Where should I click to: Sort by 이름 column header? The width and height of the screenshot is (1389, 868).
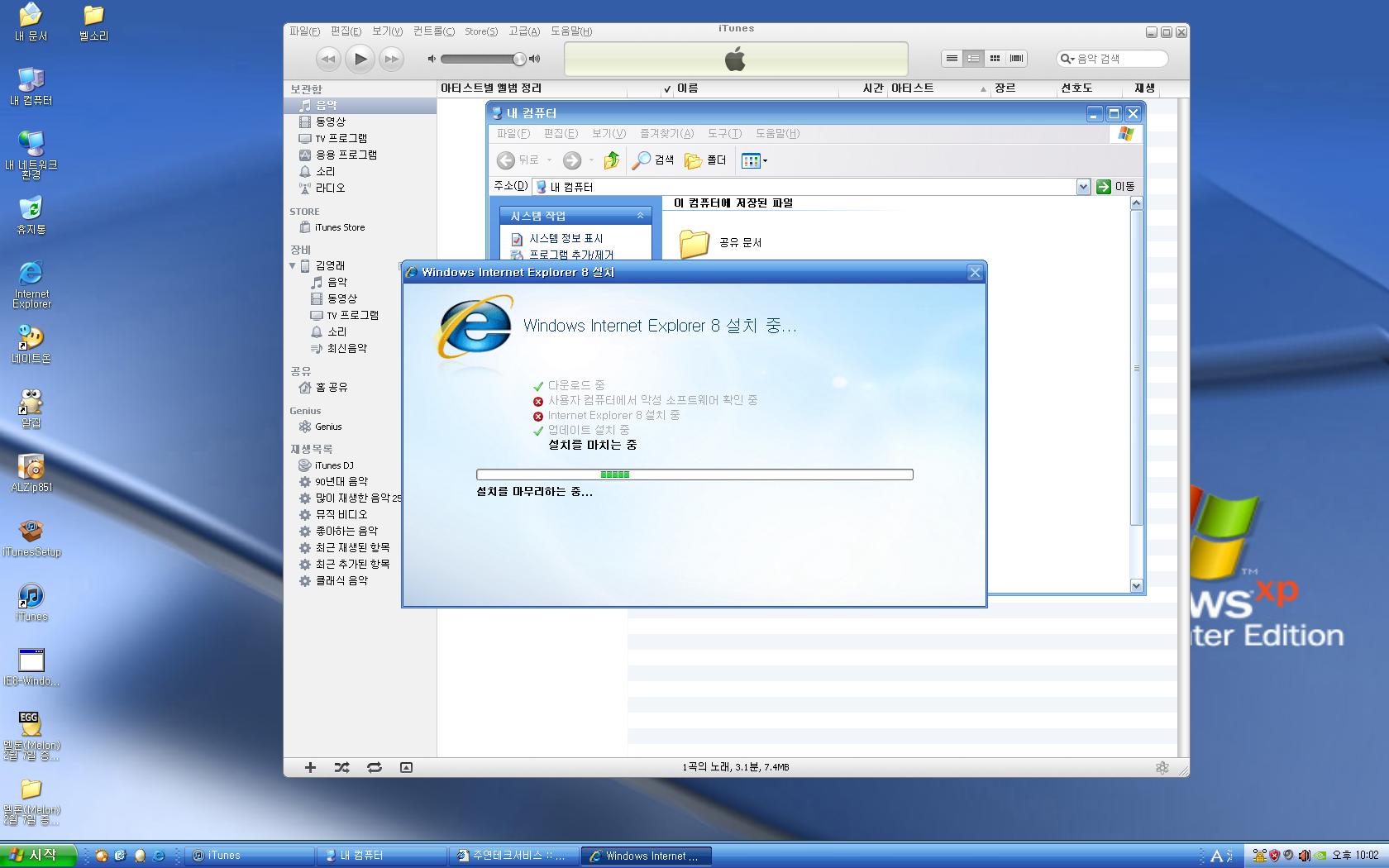coord(757,88)
